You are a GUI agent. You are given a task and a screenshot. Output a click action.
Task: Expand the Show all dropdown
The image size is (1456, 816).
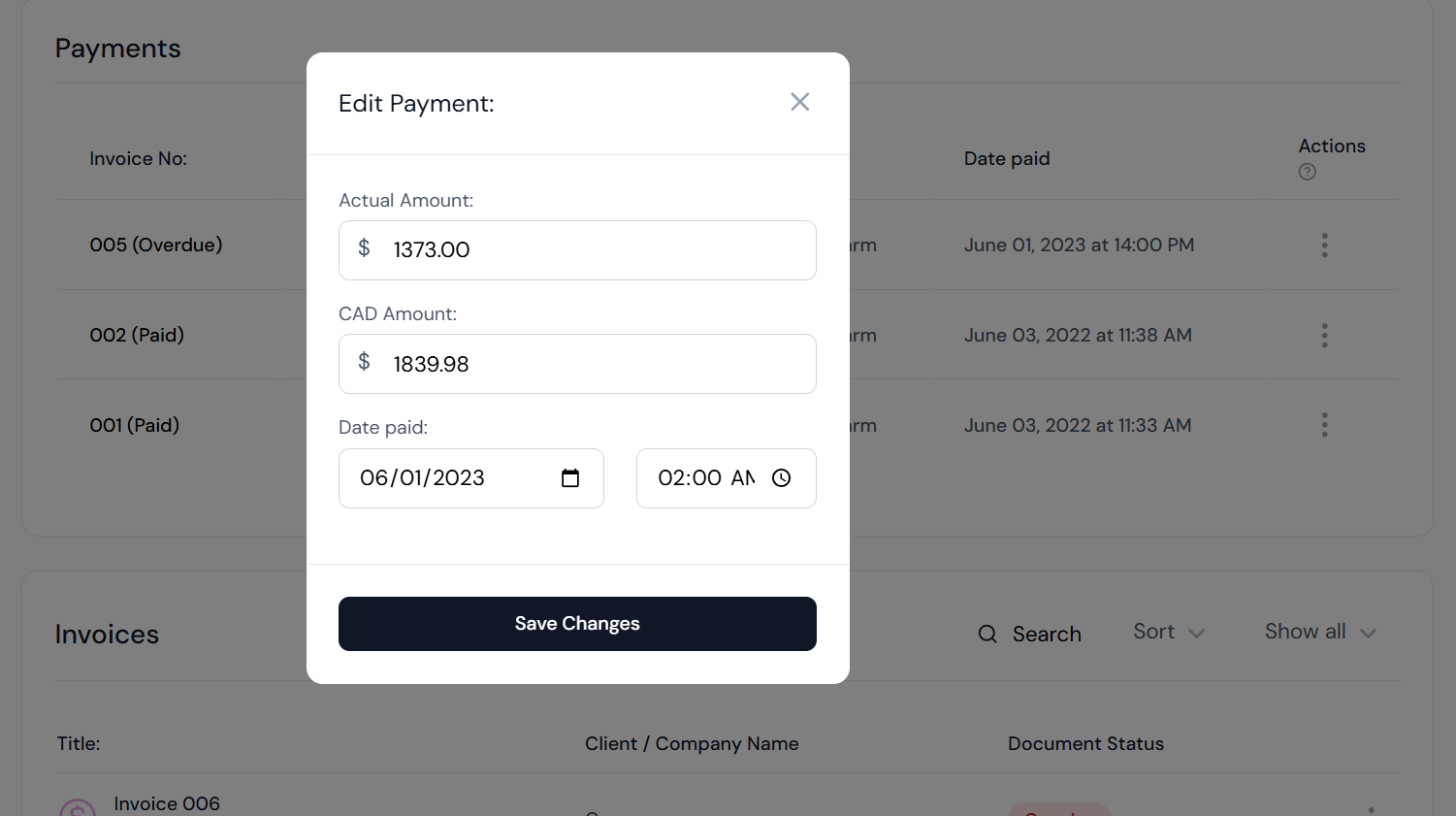[x=1320, y=632]
